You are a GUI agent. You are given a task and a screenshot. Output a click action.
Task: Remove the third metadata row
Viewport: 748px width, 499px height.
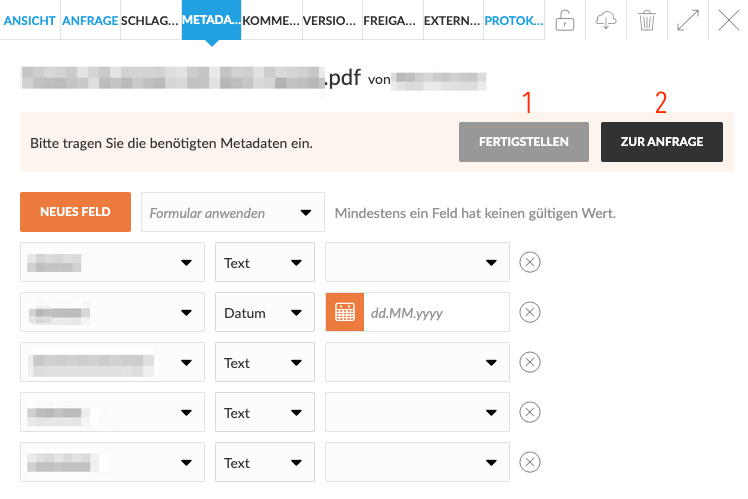point(530,362)
